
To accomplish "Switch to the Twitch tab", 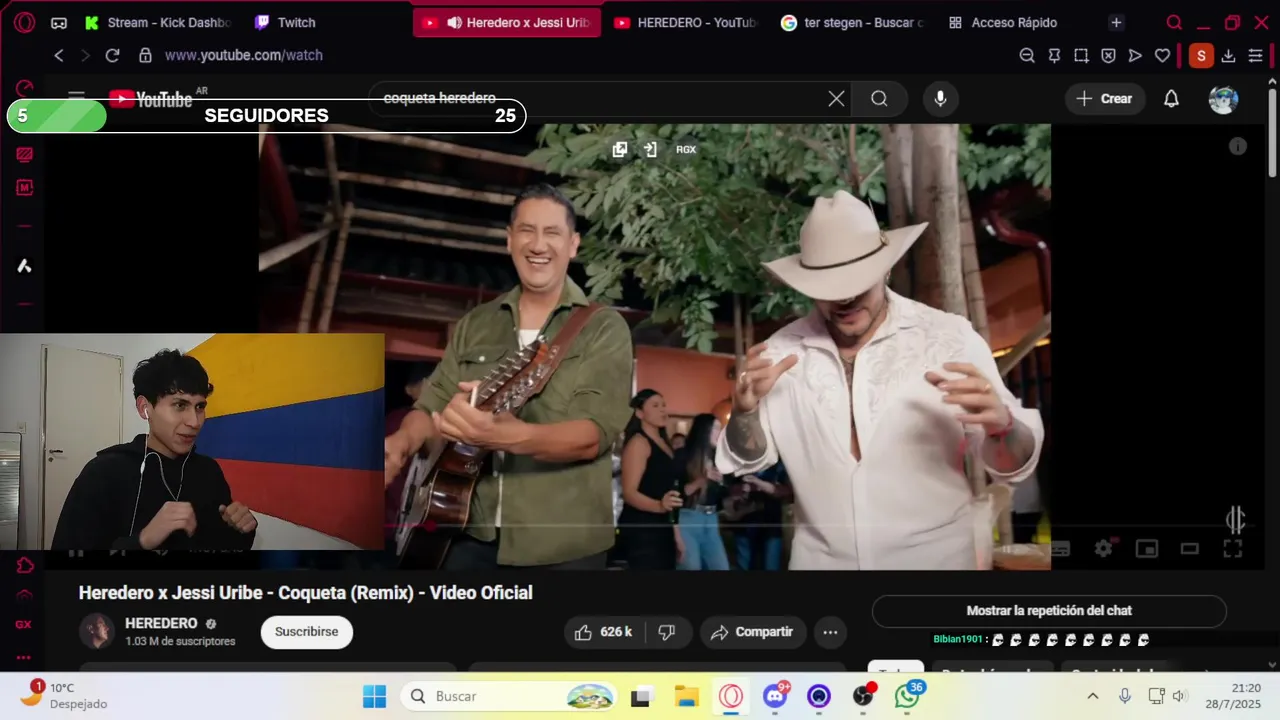I will (286, 22).
